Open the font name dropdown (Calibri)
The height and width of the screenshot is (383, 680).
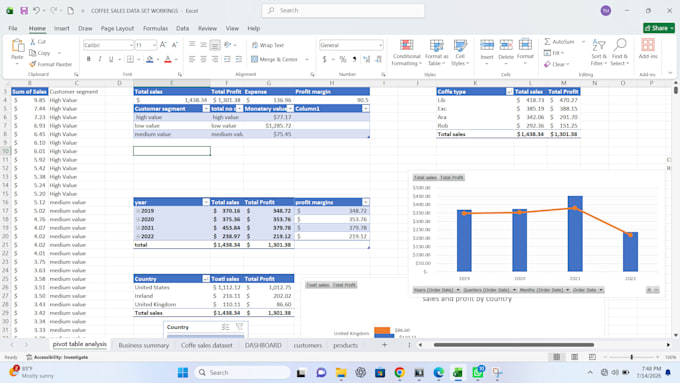pyautogui.click(x=131, y=45)
